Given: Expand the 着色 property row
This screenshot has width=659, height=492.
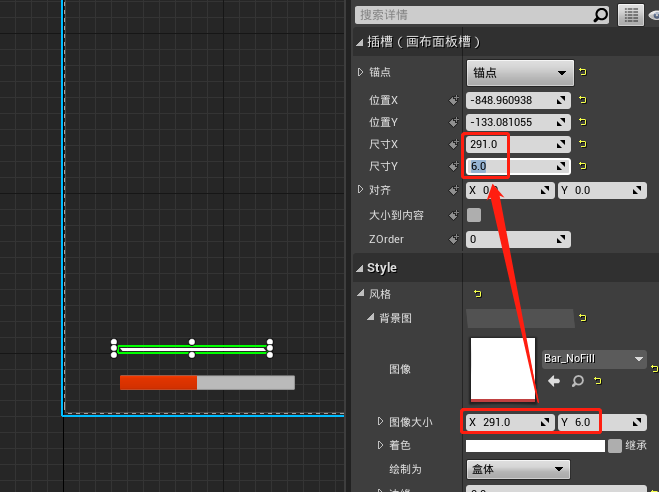Looking at the screenshot, I should [380, 445].
